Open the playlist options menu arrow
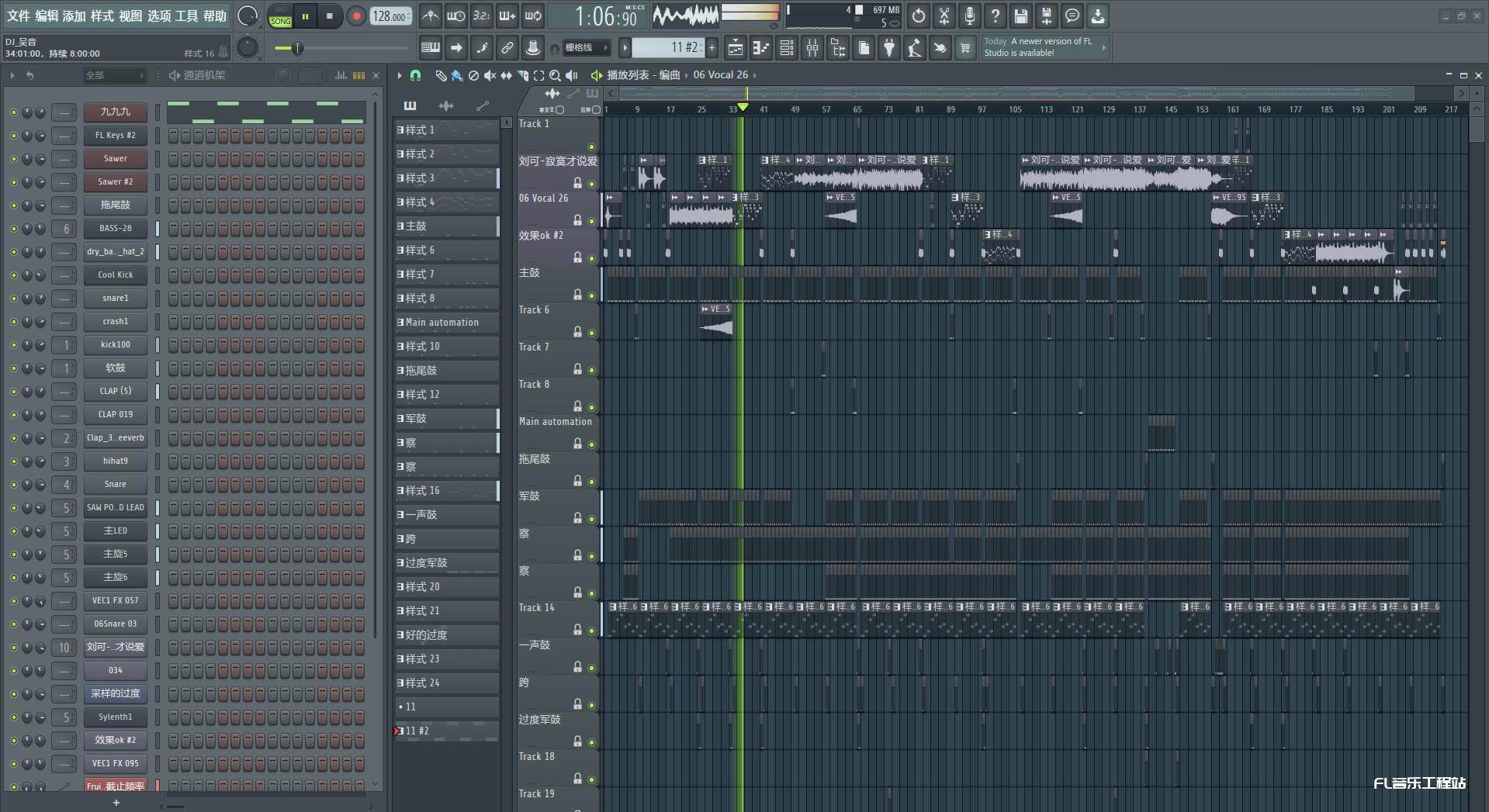The width and height of the screenshot is (1489, 812). pos(399,75)
